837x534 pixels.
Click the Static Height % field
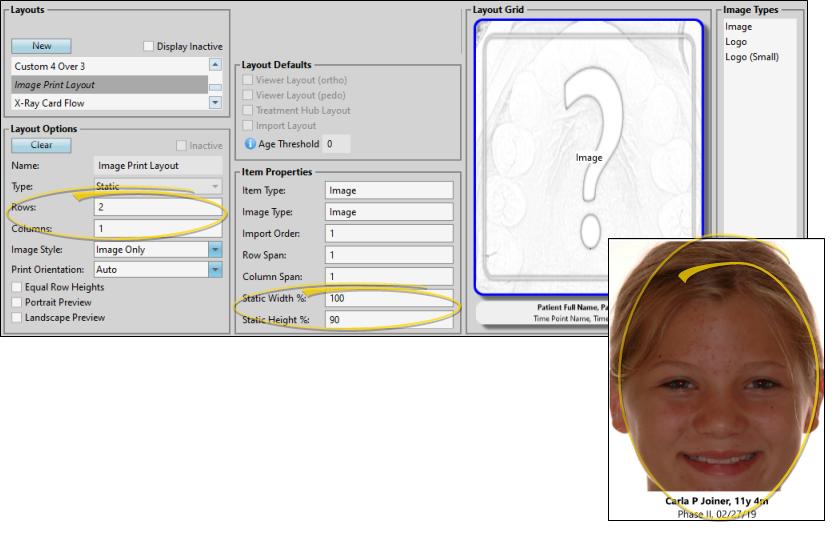pos(389,320)
